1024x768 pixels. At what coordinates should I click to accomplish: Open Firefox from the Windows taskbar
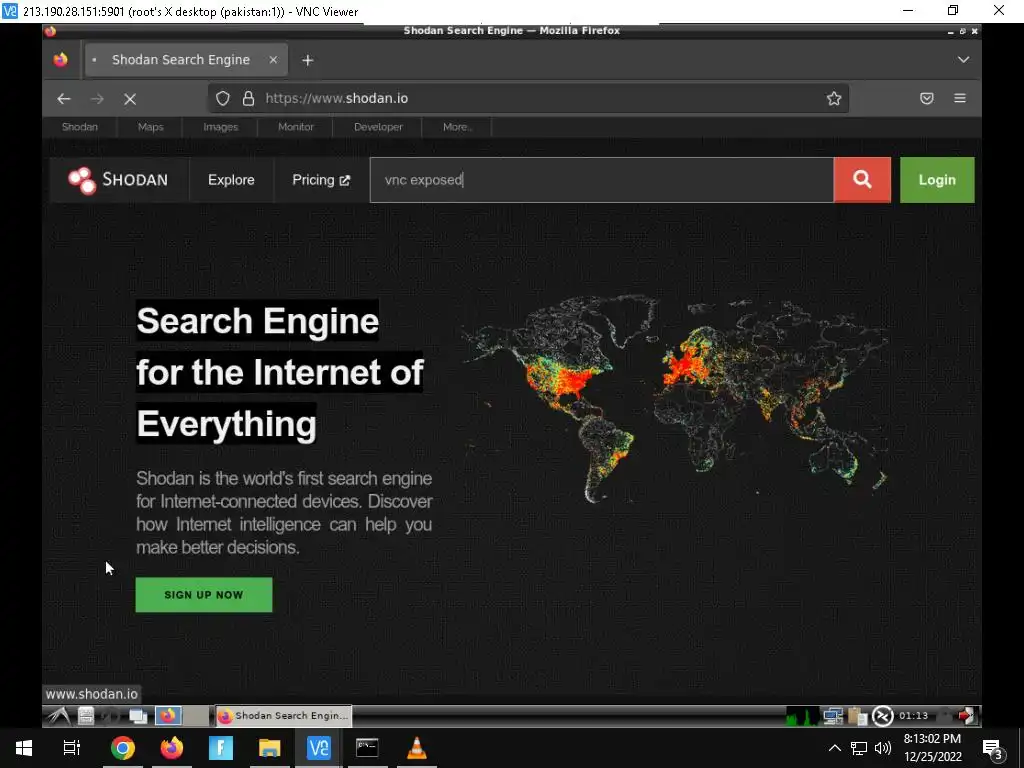[172, 748]
